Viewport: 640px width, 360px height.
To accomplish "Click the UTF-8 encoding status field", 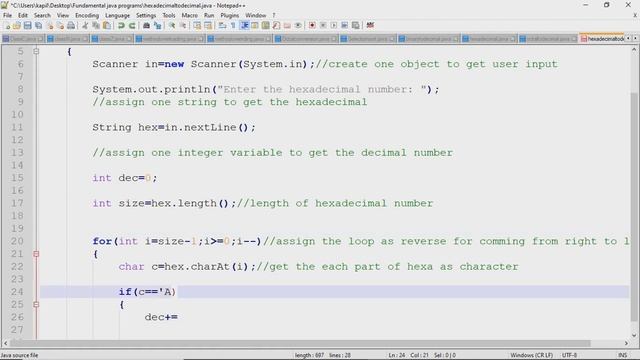I will click(x=569, y=355).
